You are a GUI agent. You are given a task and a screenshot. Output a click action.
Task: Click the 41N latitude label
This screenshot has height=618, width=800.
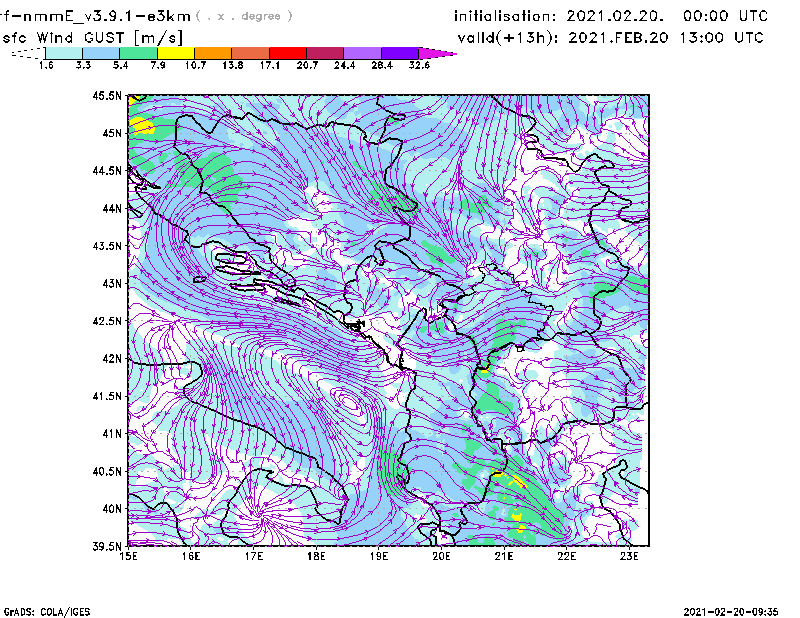tap(112, 434)
